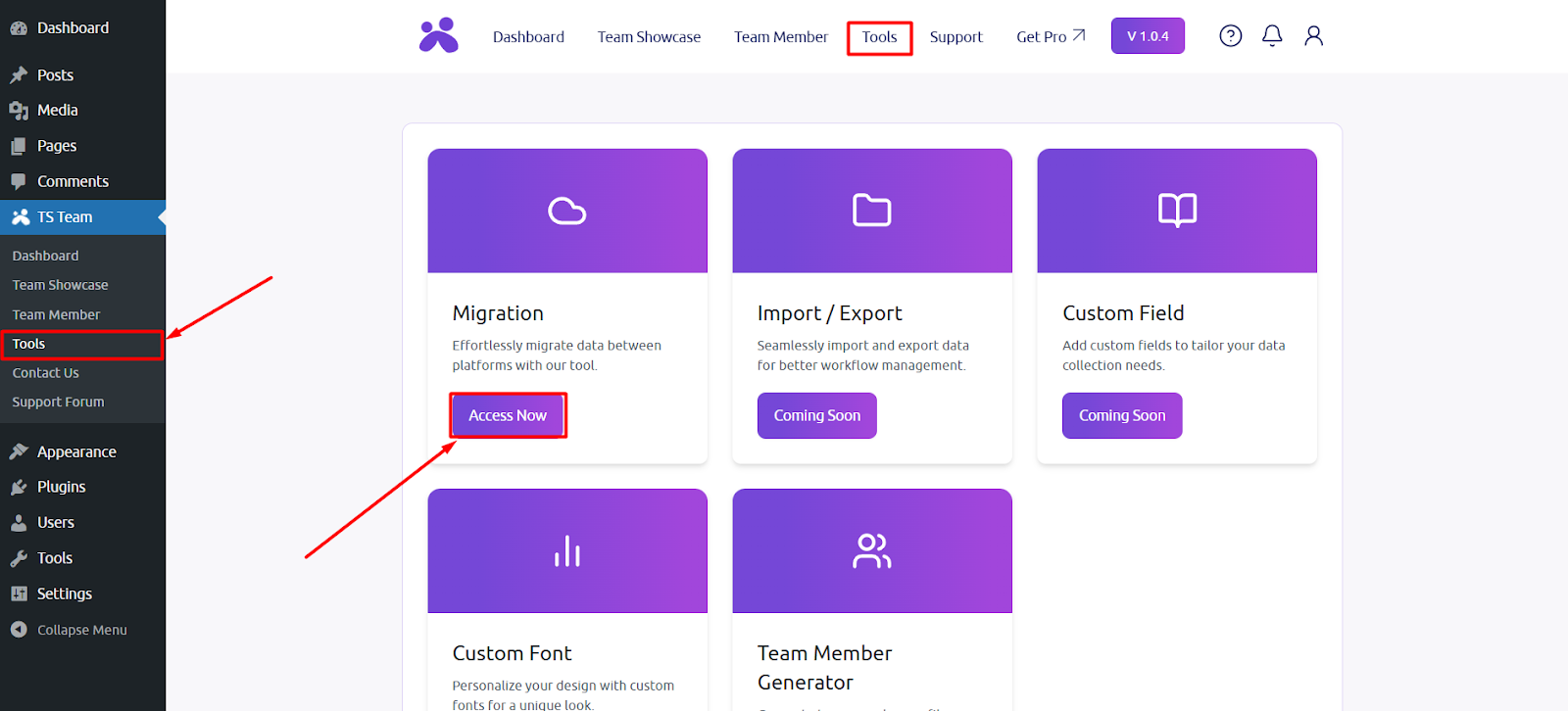This screenshot has width=1568, height=711.
Task: Click the folder icon on Import/Export card
Action: [871, 211]
